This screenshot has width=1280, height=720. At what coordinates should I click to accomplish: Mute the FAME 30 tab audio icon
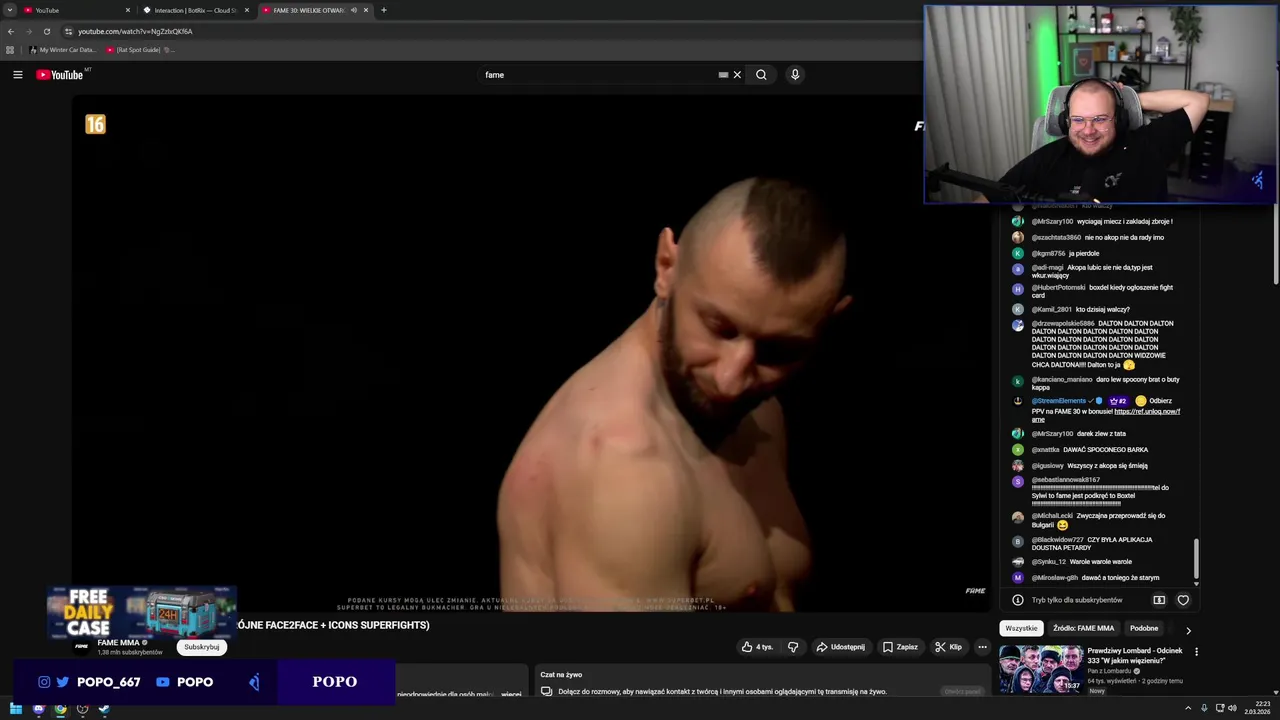353,10
